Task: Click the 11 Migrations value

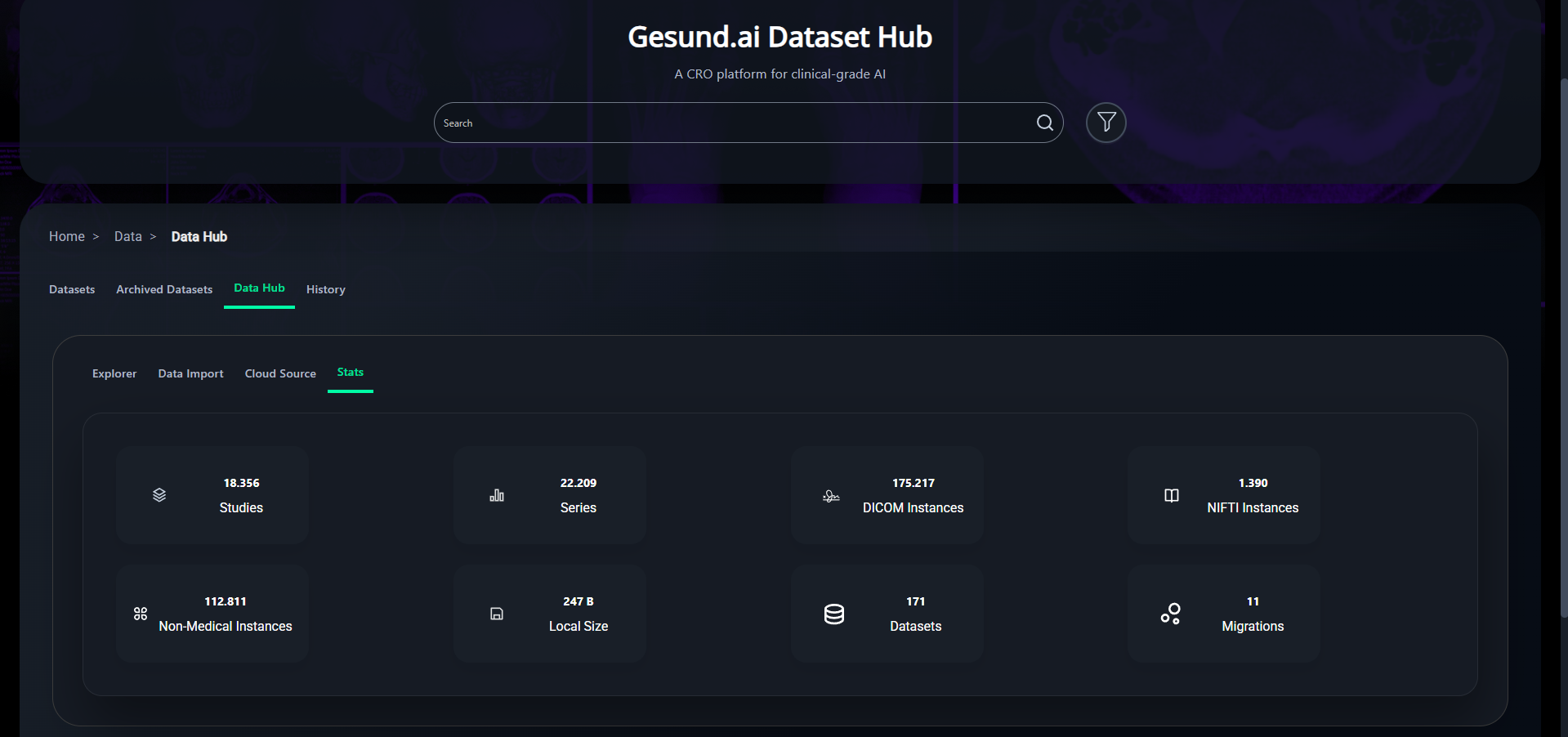Action: [1253, 601]
